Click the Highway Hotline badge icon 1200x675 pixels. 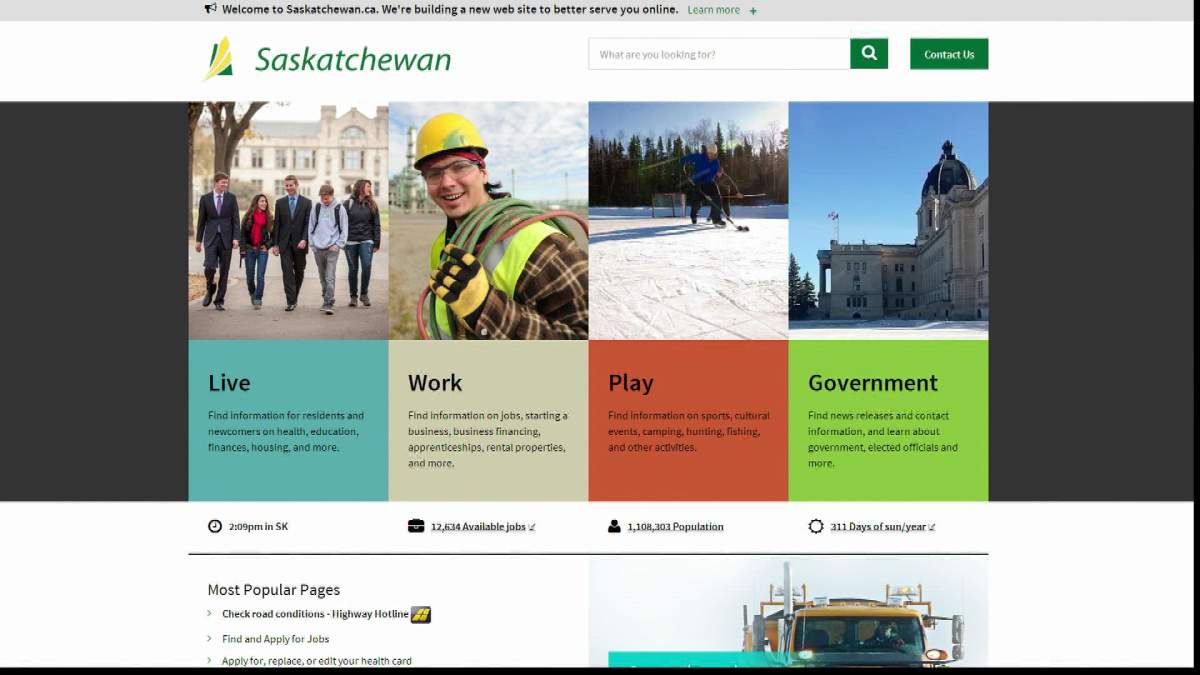point(424,614)
